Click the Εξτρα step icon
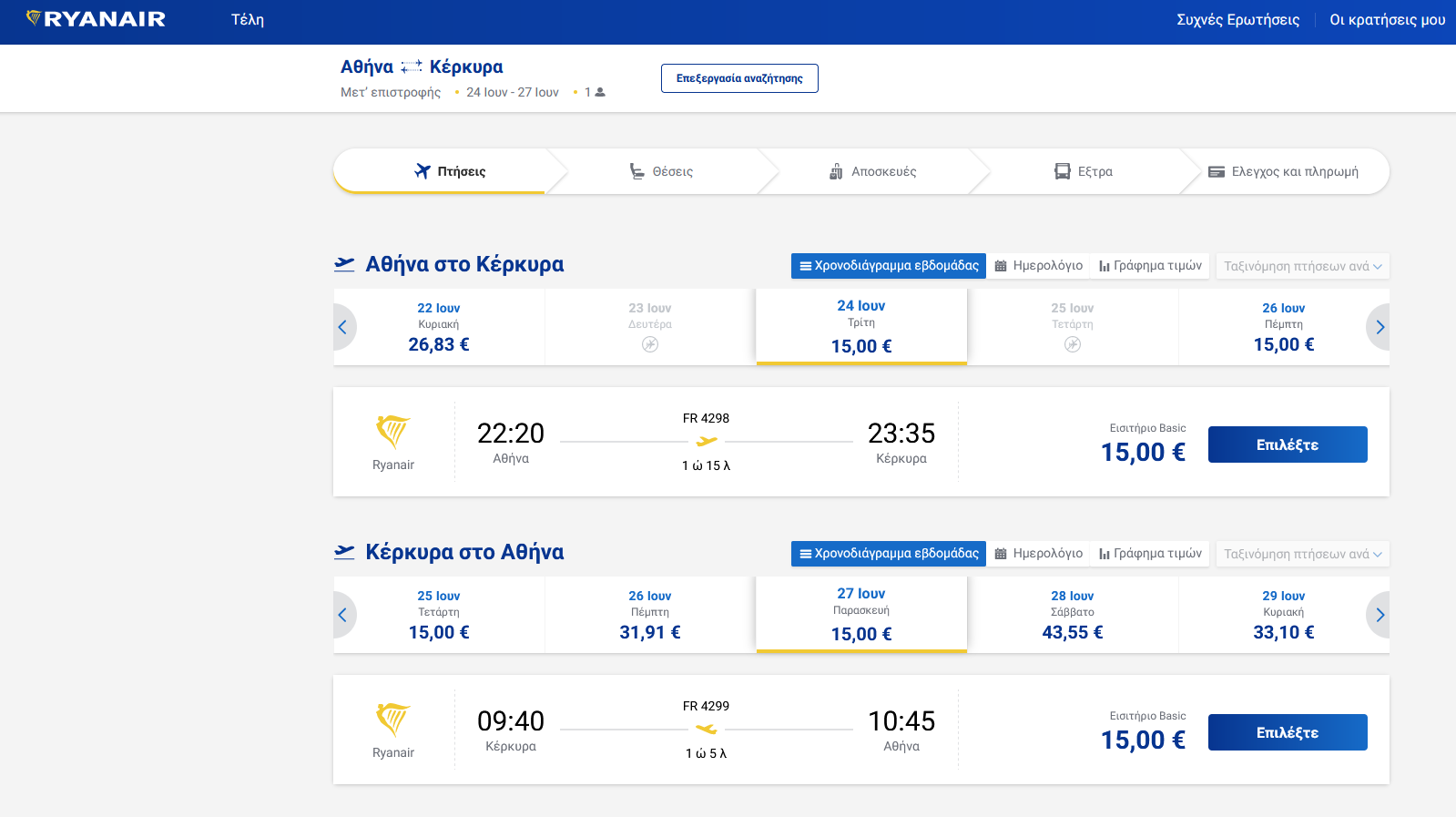 (1063, 171)
